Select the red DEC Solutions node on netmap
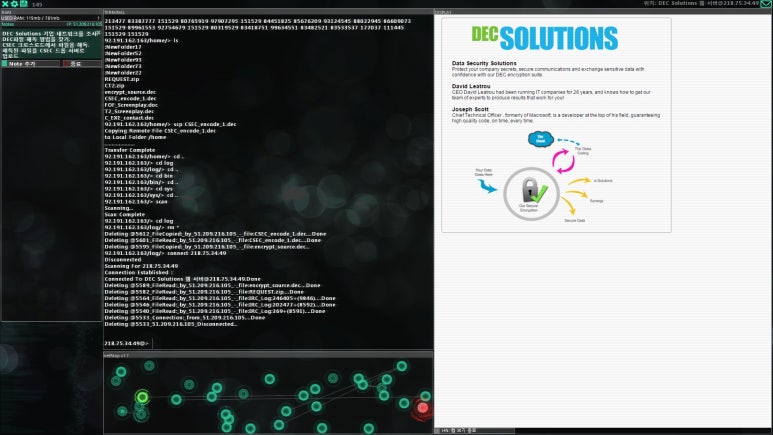 422,407
